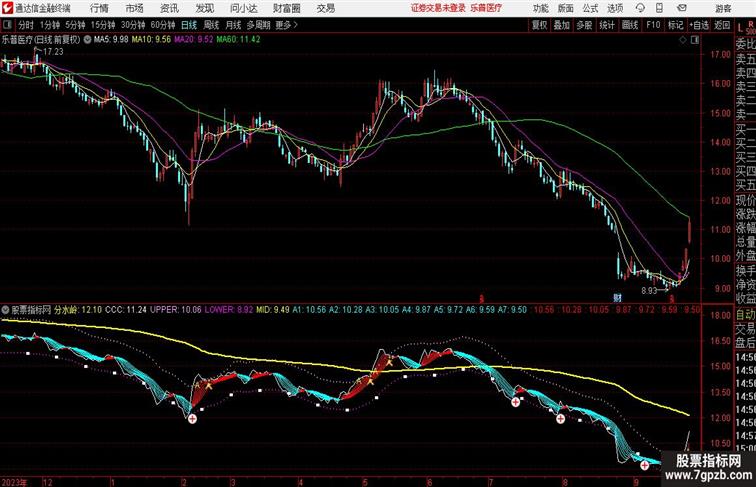
Task: Switch to the 5分钟 period
Action: coord(75,25)
